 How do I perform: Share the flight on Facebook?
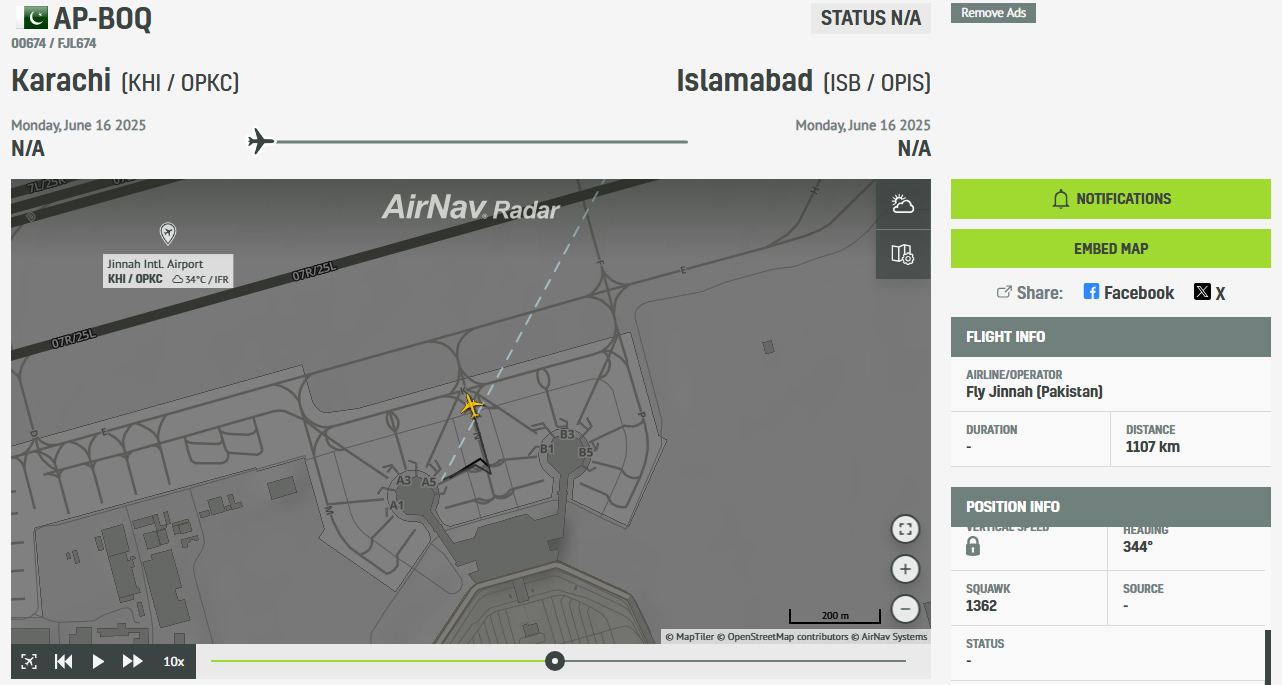(x=1129, y=292)
